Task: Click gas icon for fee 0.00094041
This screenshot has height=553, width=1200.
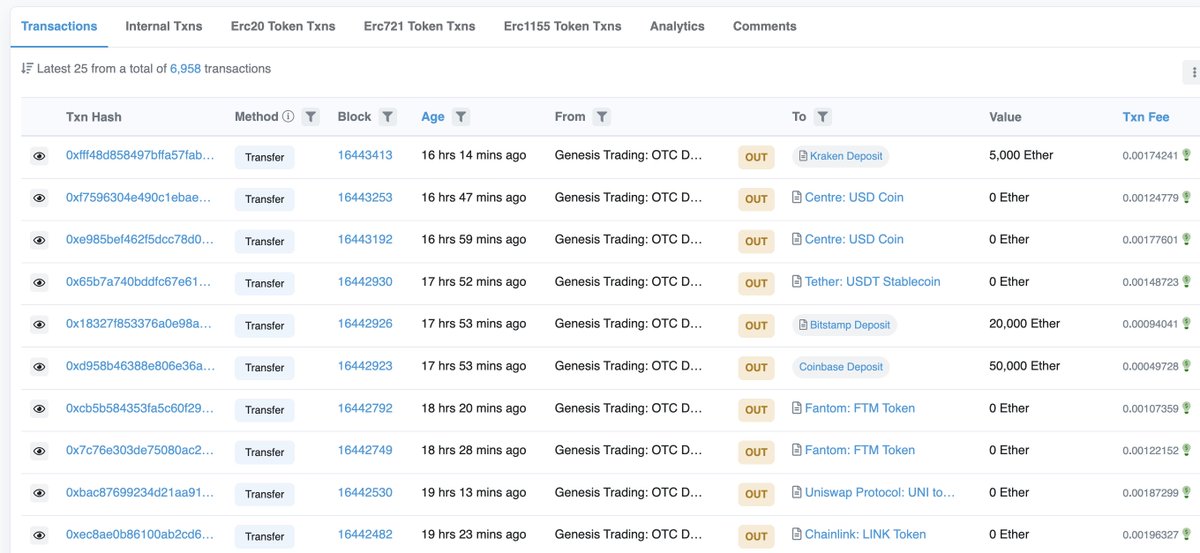Action: pyautogui.click(x=1187, y=324)
